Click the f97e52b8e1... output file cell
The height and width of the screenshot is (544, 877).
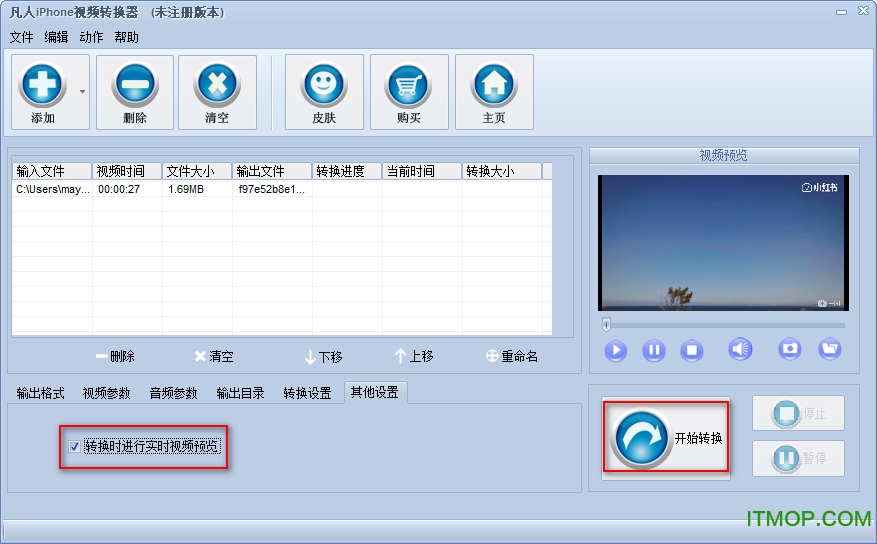click(272, 190)
